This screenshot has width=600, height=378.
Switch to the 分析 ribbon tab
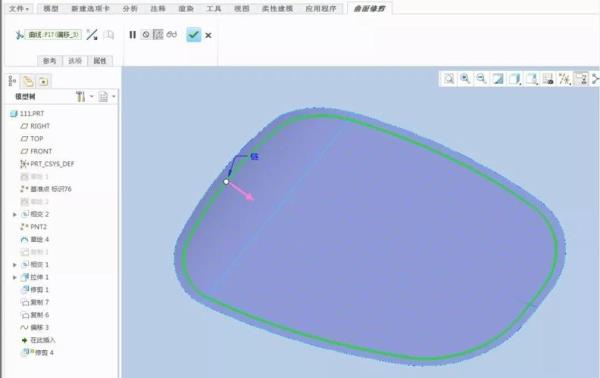tap(130, 8)
